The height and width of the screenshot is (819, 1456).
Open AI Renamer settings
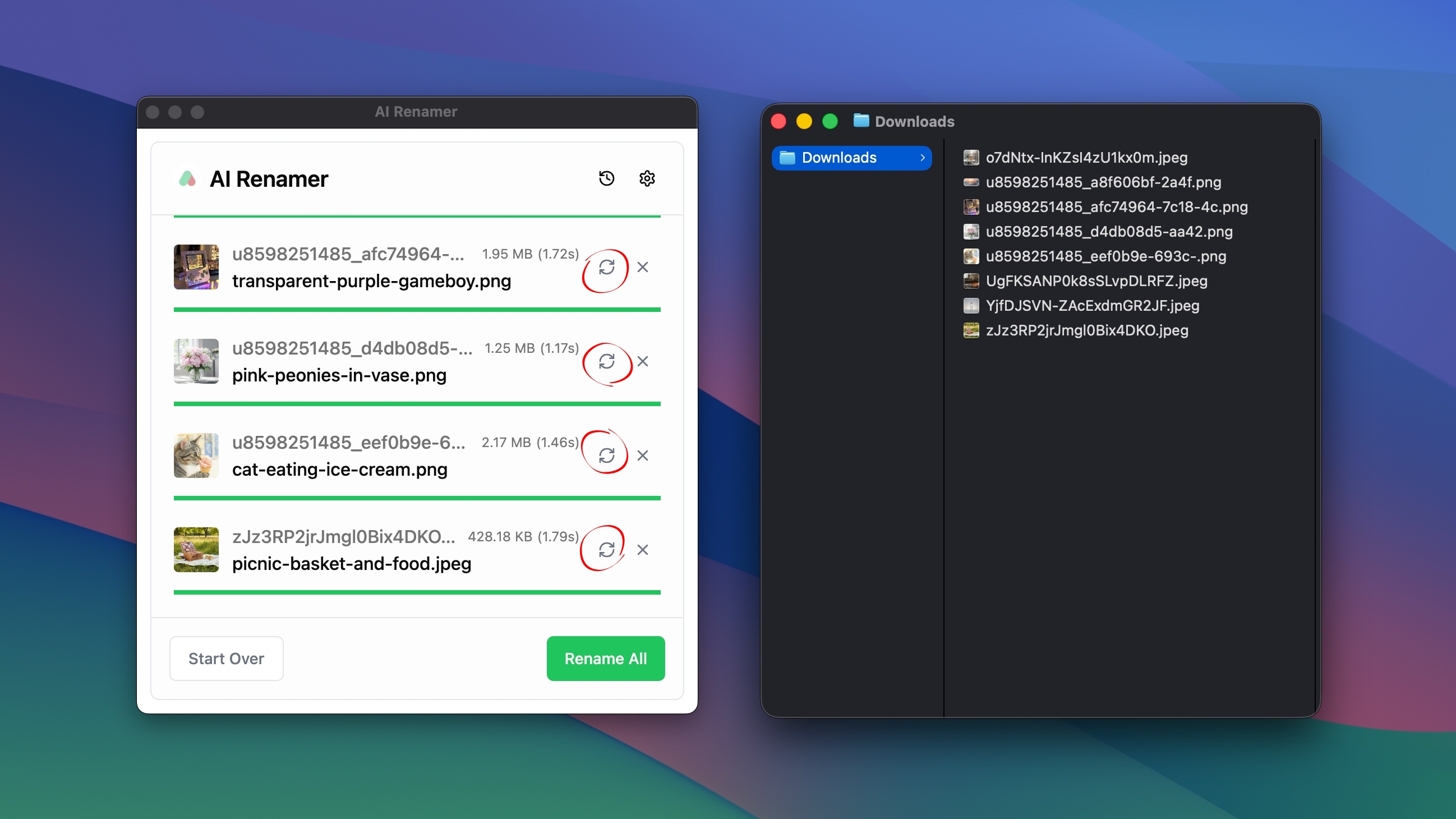click(647, 178)
